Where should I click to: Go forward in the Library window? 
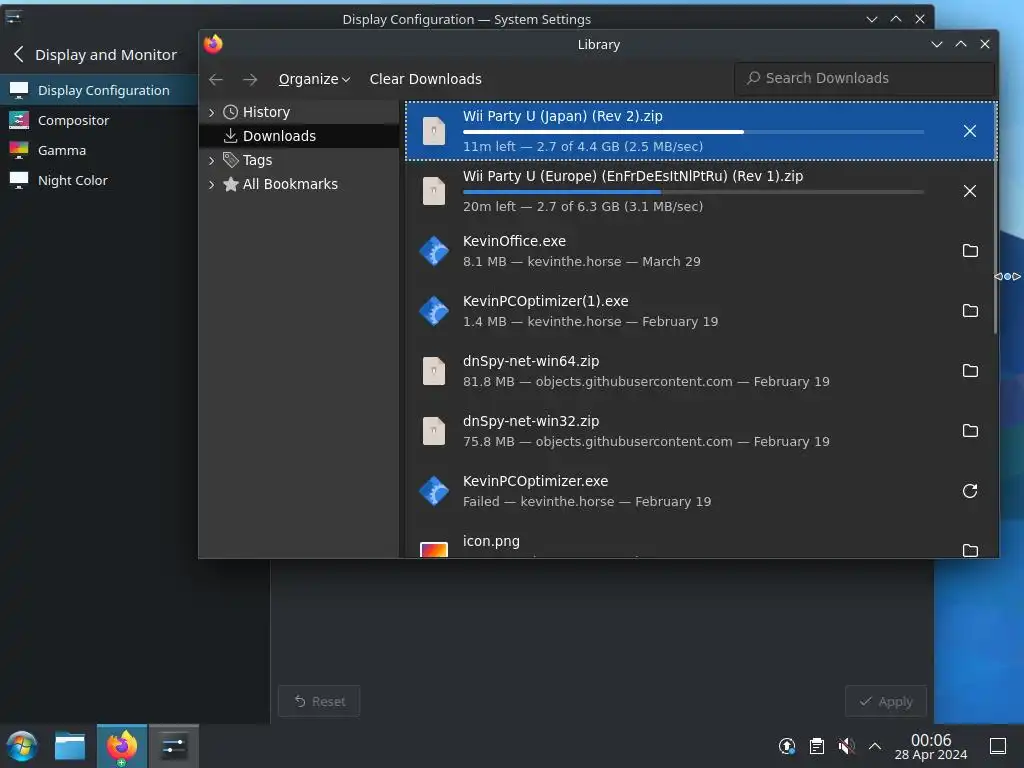click(249, 80)
